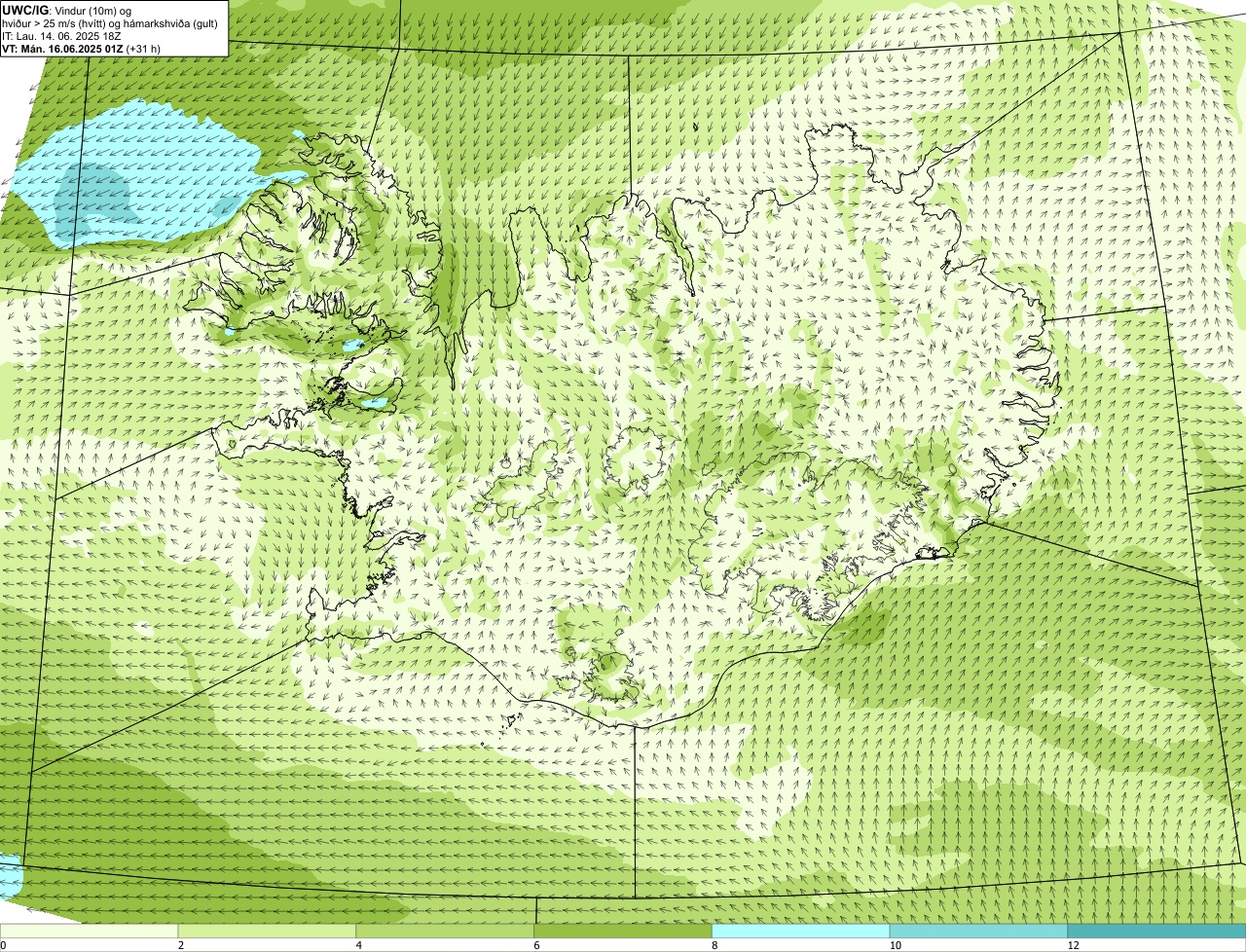Click the 0–2 m/s palest color bar segment

point(90,931)
